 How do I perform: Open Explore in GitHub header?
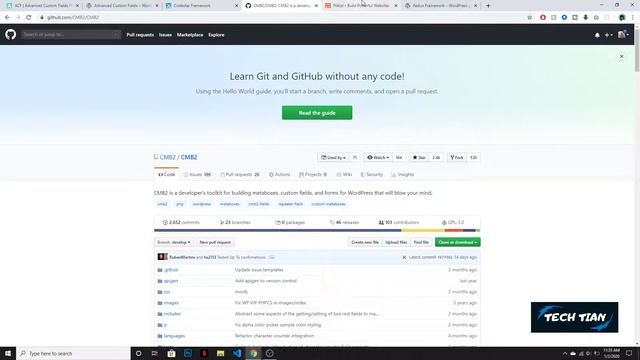pos(216,35)
